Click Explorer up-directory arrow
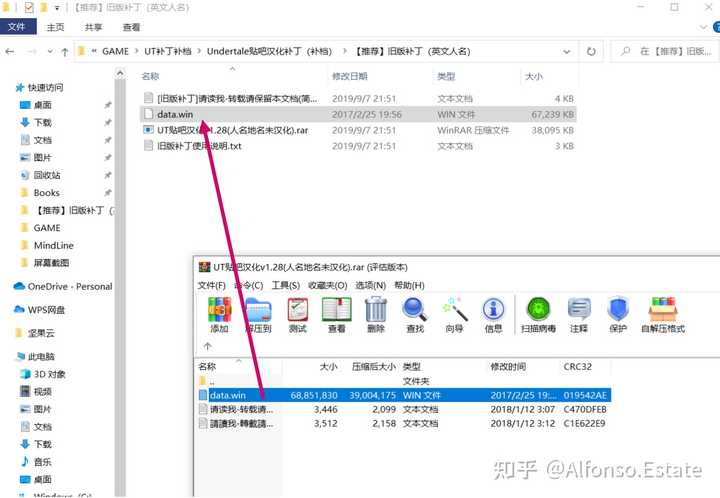The height and width of the screenshot is (498, 720). tap(65, 51)
